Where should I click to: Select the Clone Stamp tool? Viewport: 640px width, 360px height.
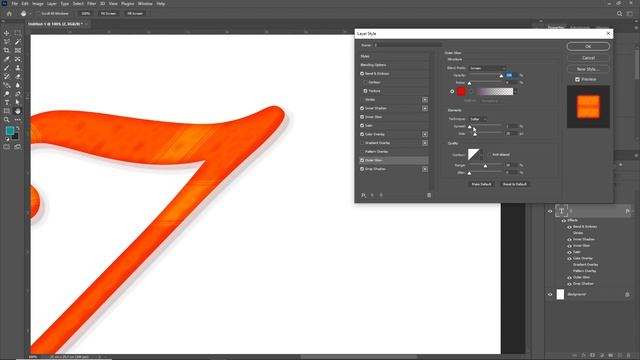pos(18,68)
